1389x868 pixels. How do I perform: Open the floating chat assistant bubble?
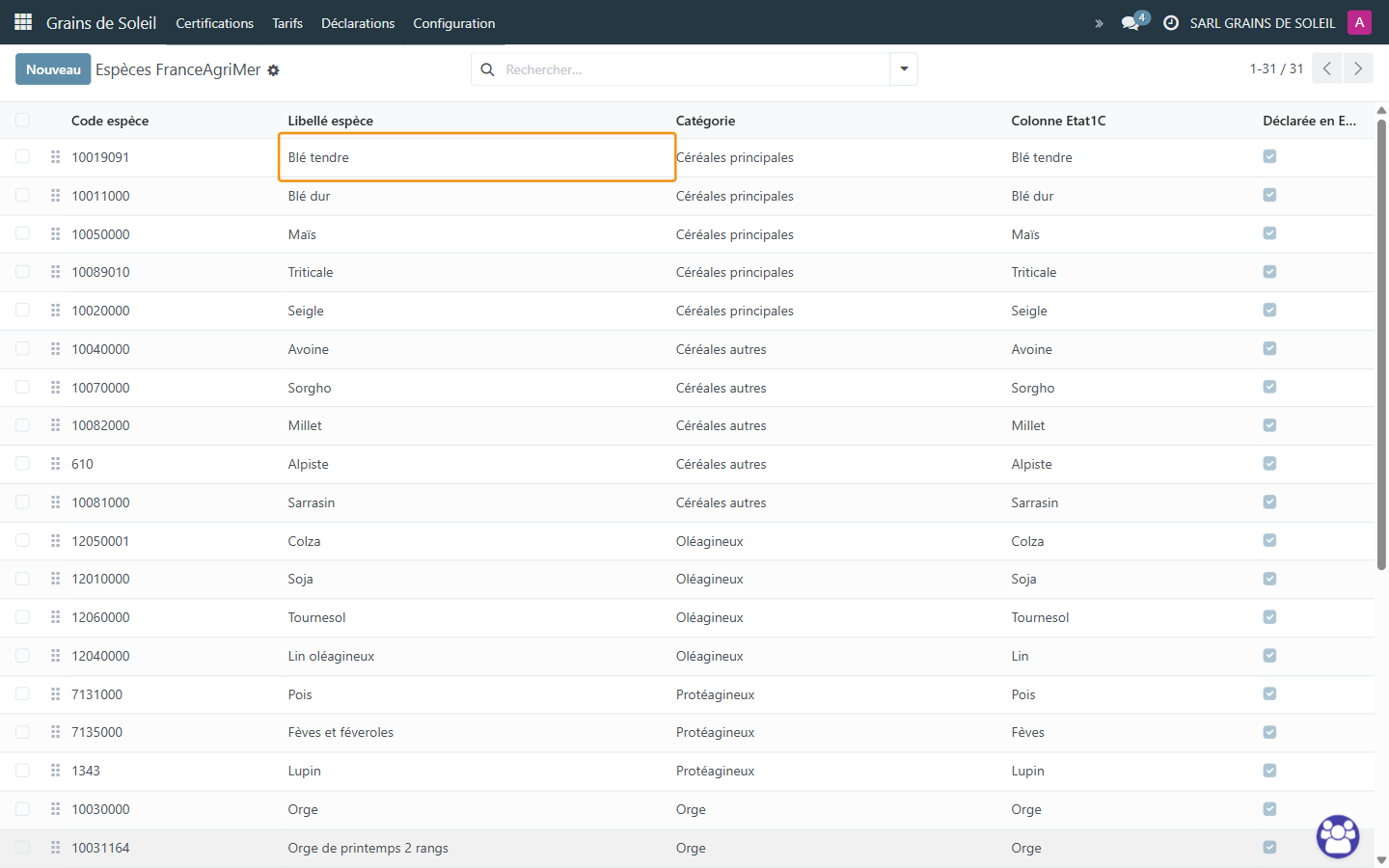pyautogui.click(x=1338, y=836)
